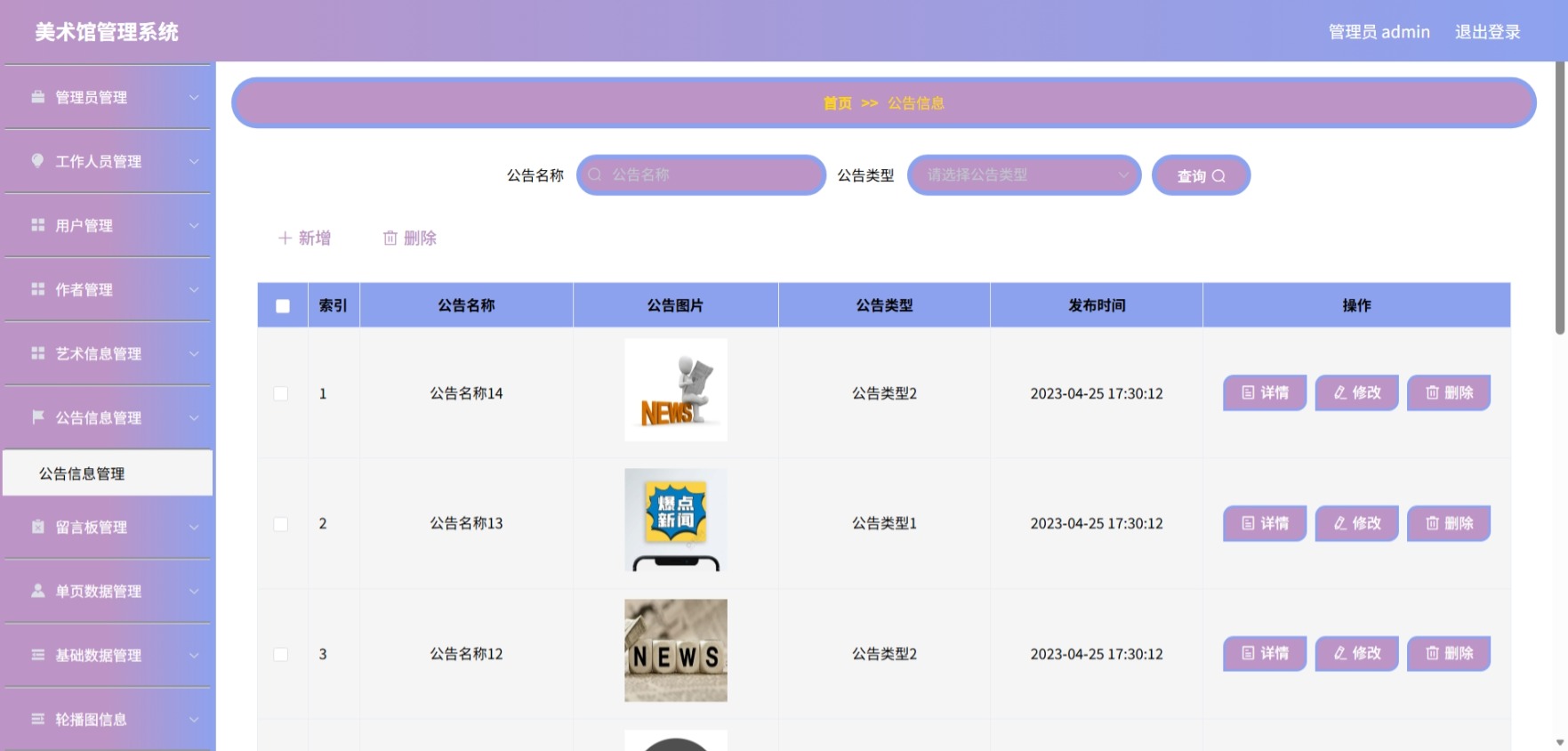
Task: Click the clipboard icon beside 留言板管理
Action: tap(38, 526)
